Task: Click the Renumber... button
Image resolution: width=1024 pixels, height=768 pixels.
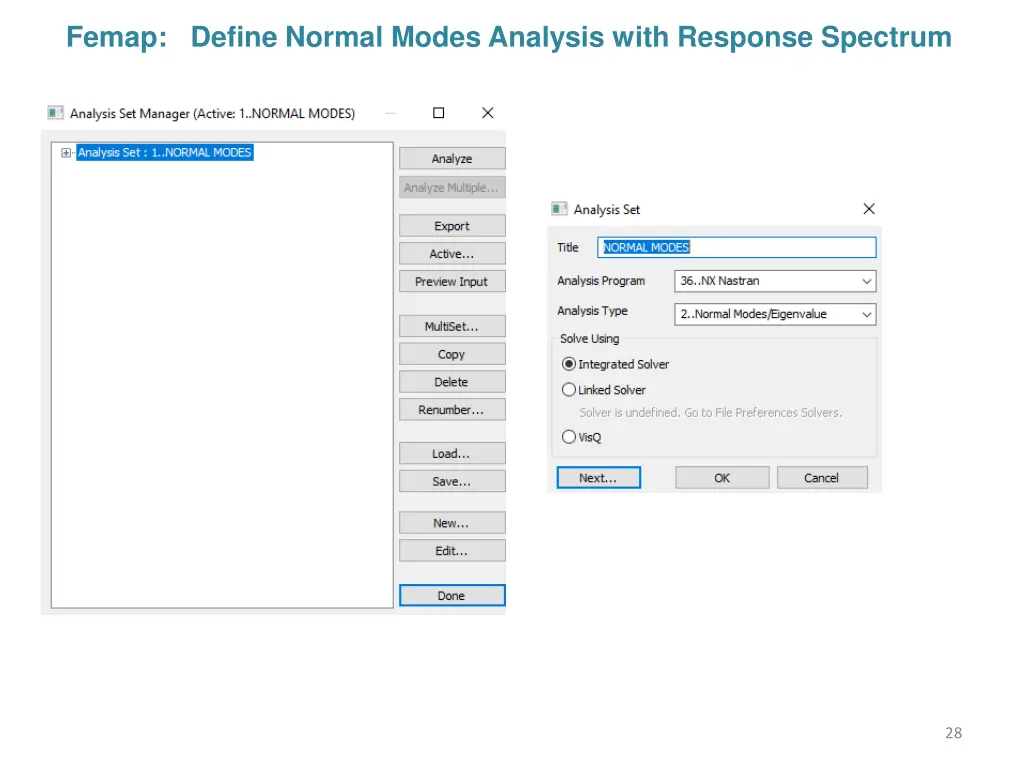Action: (x=452, y=409)
